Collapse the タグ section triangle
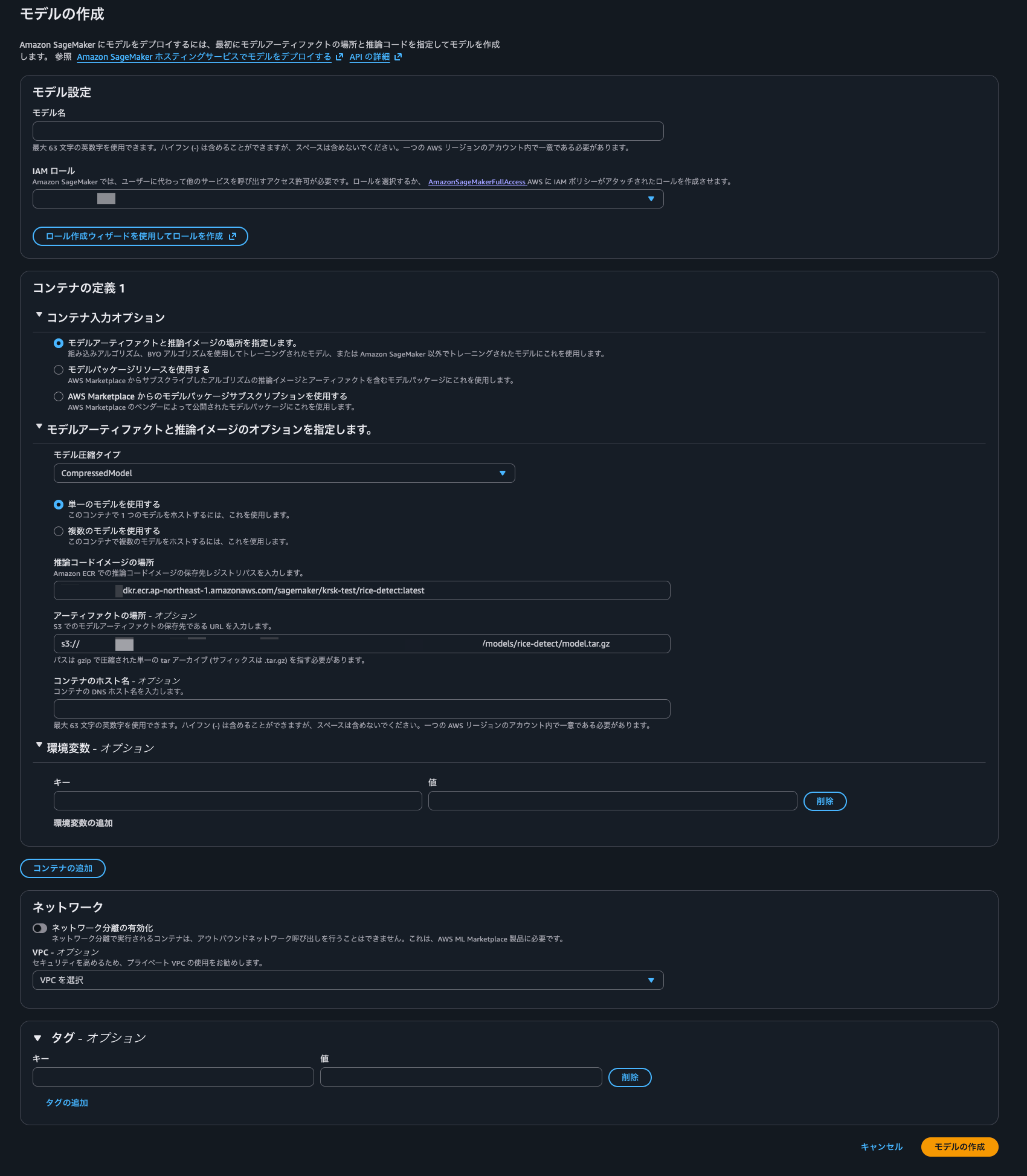This screenshot has width=1027, height=1176. coord(37,1038)
